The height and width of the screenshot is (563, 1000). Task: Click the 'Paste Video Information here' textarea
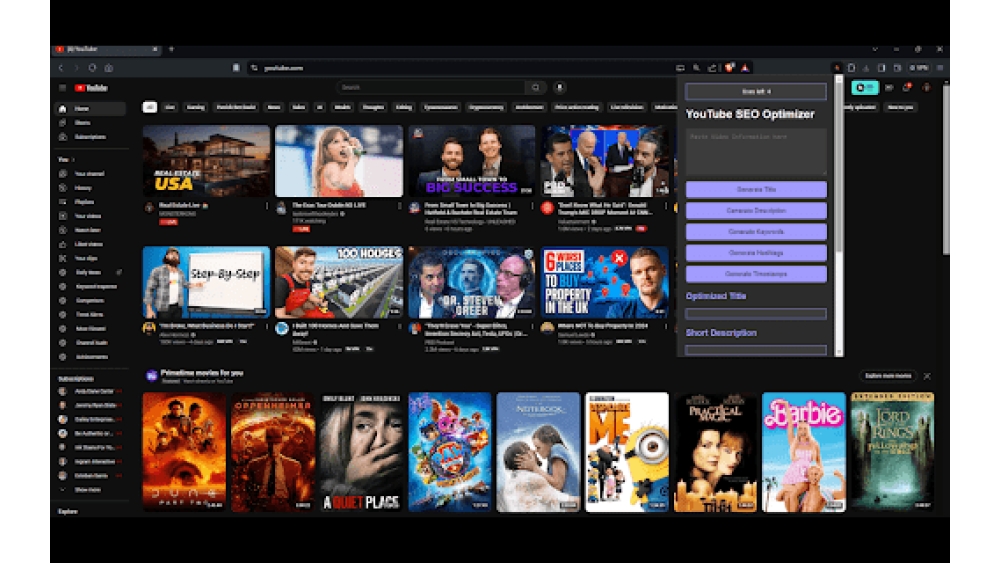[756, 152]
